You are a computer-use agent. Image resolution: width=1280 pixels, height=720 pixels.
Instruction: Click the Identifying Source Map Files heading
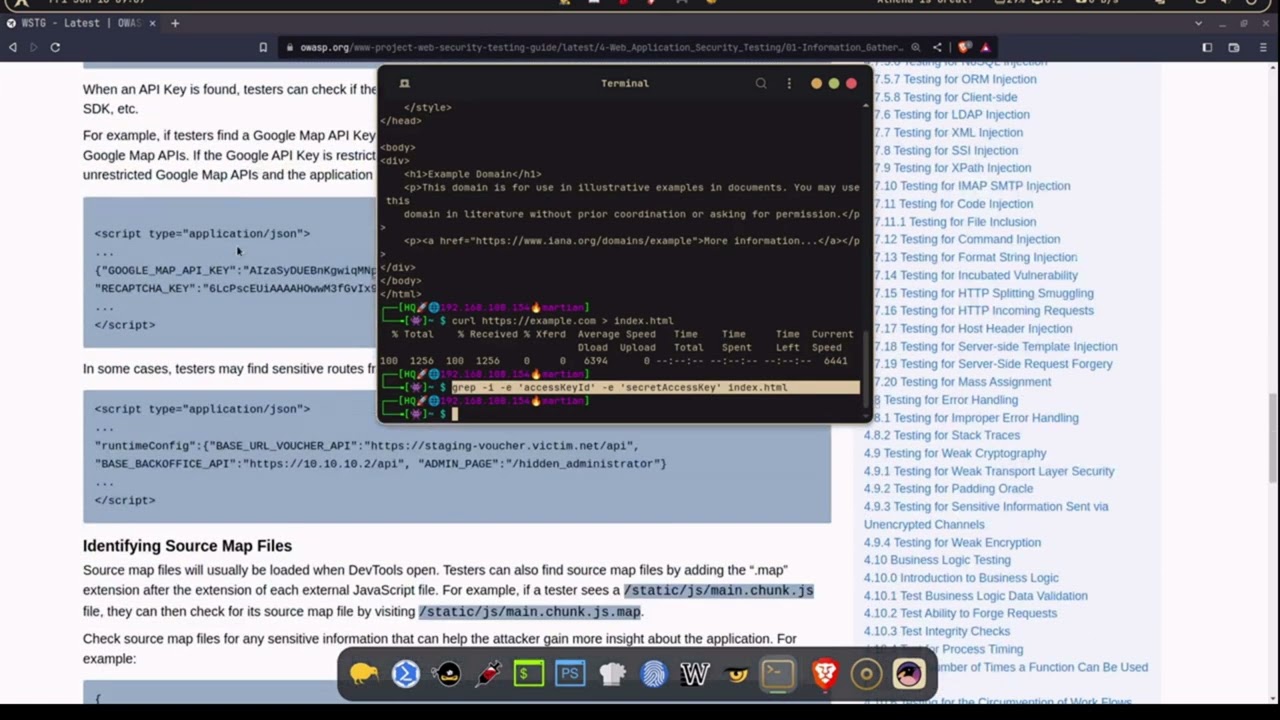pyautogui.click(x=187, y=546)
